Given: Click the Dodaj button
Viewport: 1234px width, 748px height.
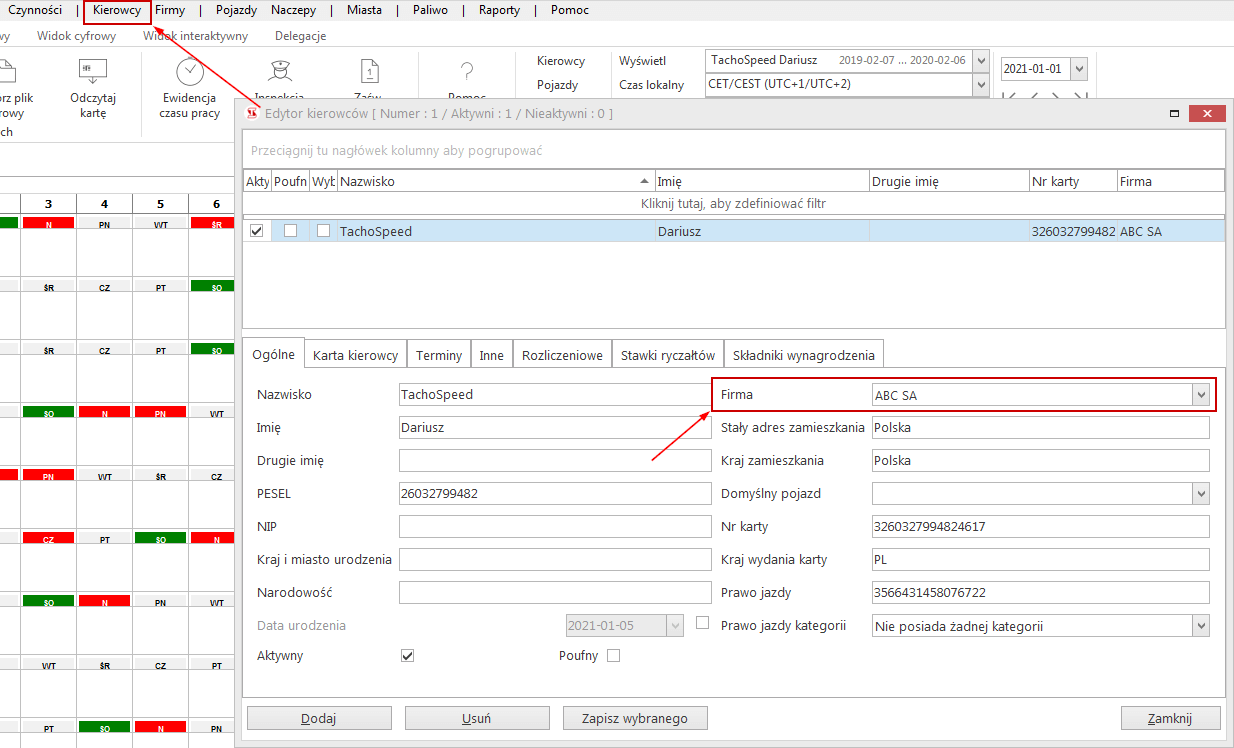Looking at the screenshot, I should pyautogui.click(x=318, y=719).
